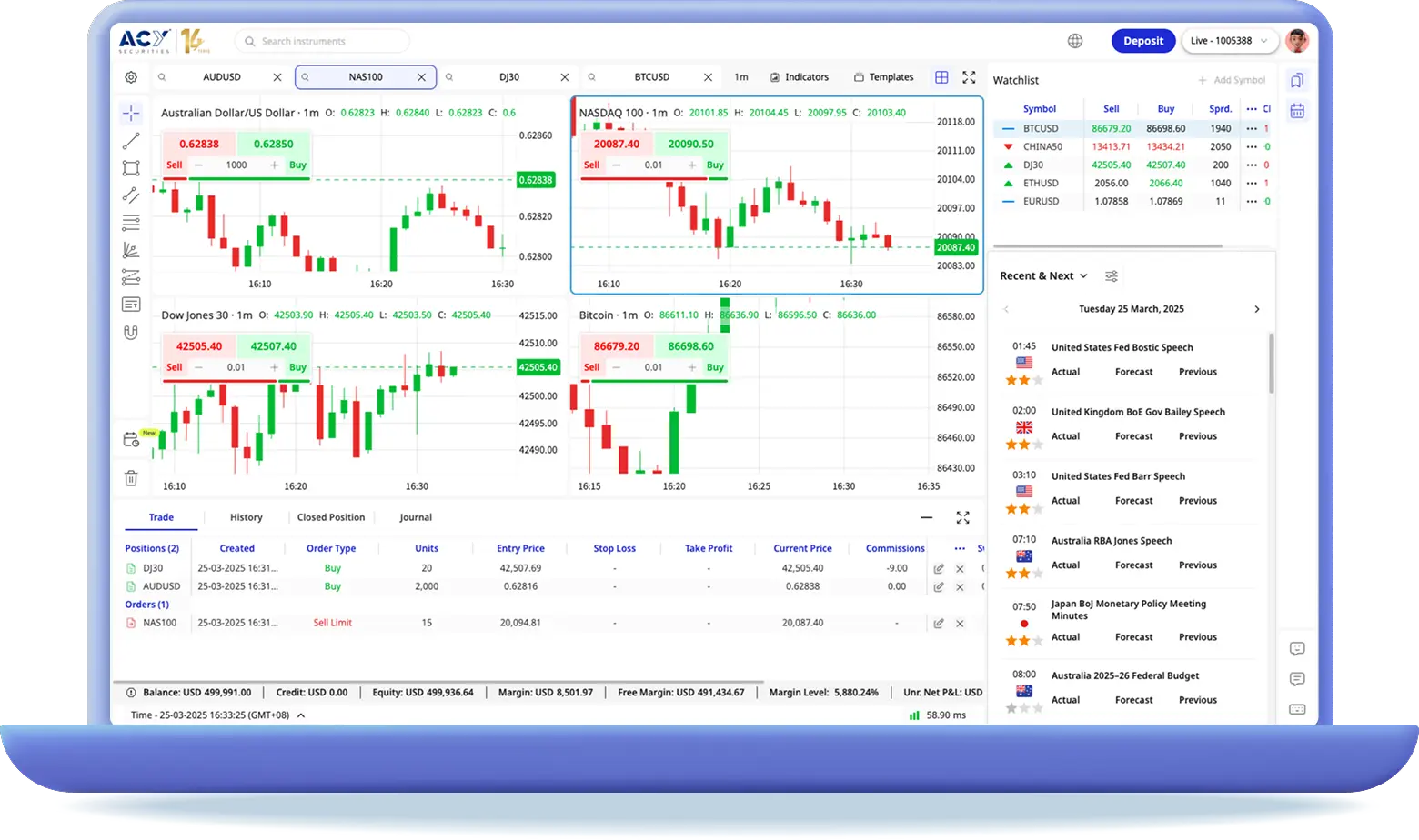Image resolution: width=1419 pixels, height=840 pixels.
Task: Open the 1m timeframe dropdown
Action: pyautogui.click(x=741, y=77)
